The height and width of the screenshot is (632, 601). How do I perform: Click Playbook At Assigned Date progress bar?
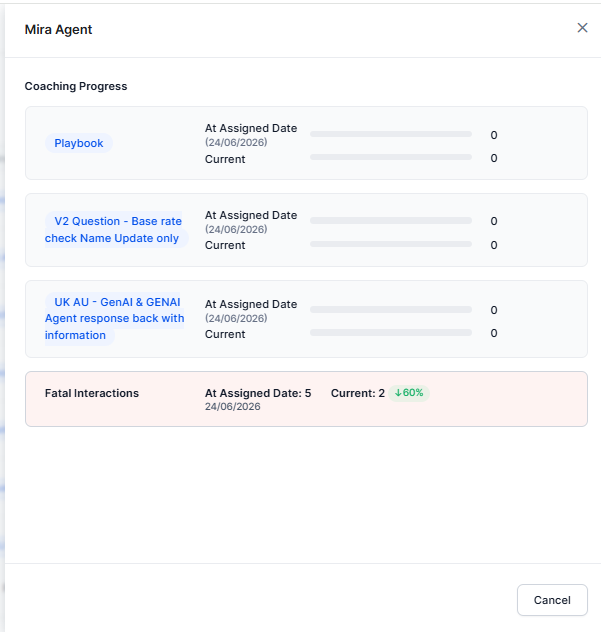pyautogui.click(x=391, y=134)
